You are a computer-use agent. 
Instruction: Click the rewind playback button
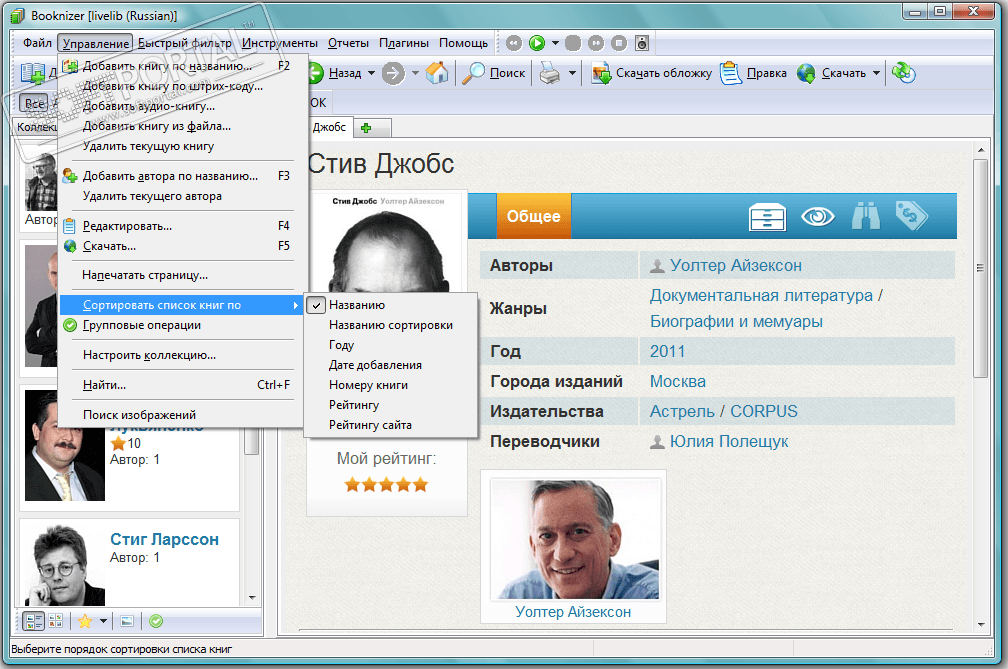tap(514, 43)
